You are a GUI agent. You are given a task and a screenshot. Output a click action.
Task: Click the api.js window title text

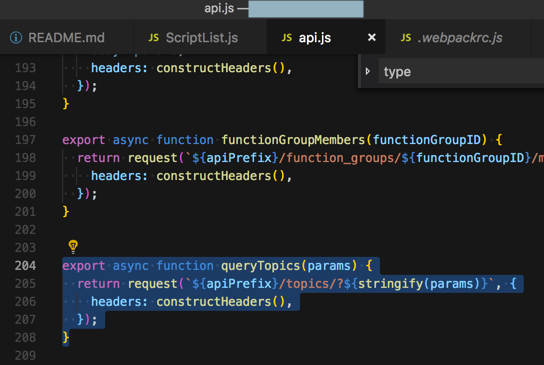[219, 8]
